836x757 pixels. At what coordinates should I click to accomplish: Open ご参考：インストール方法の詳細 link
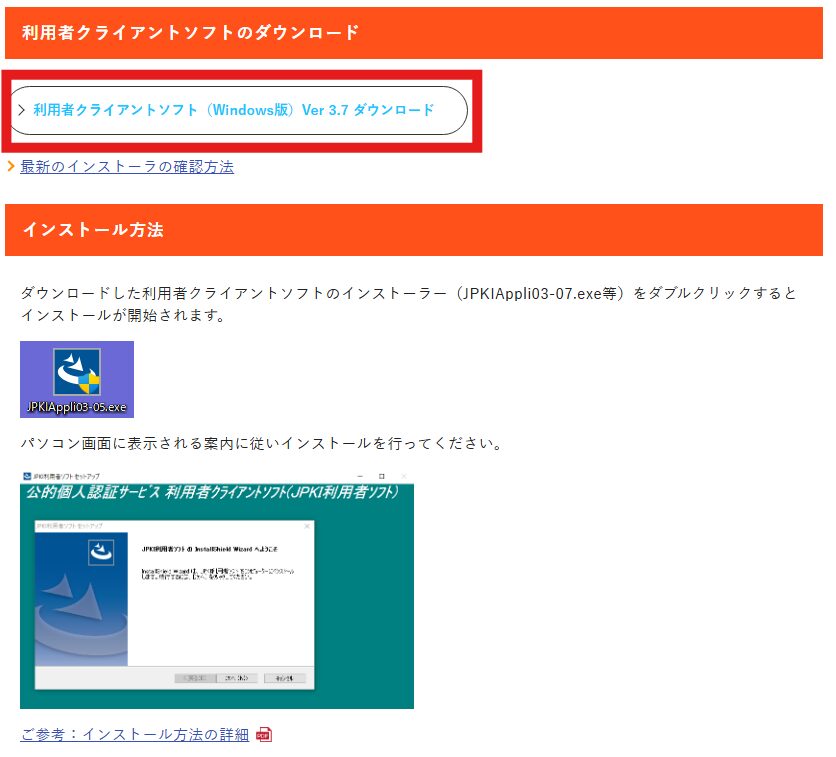click(134, 735)
